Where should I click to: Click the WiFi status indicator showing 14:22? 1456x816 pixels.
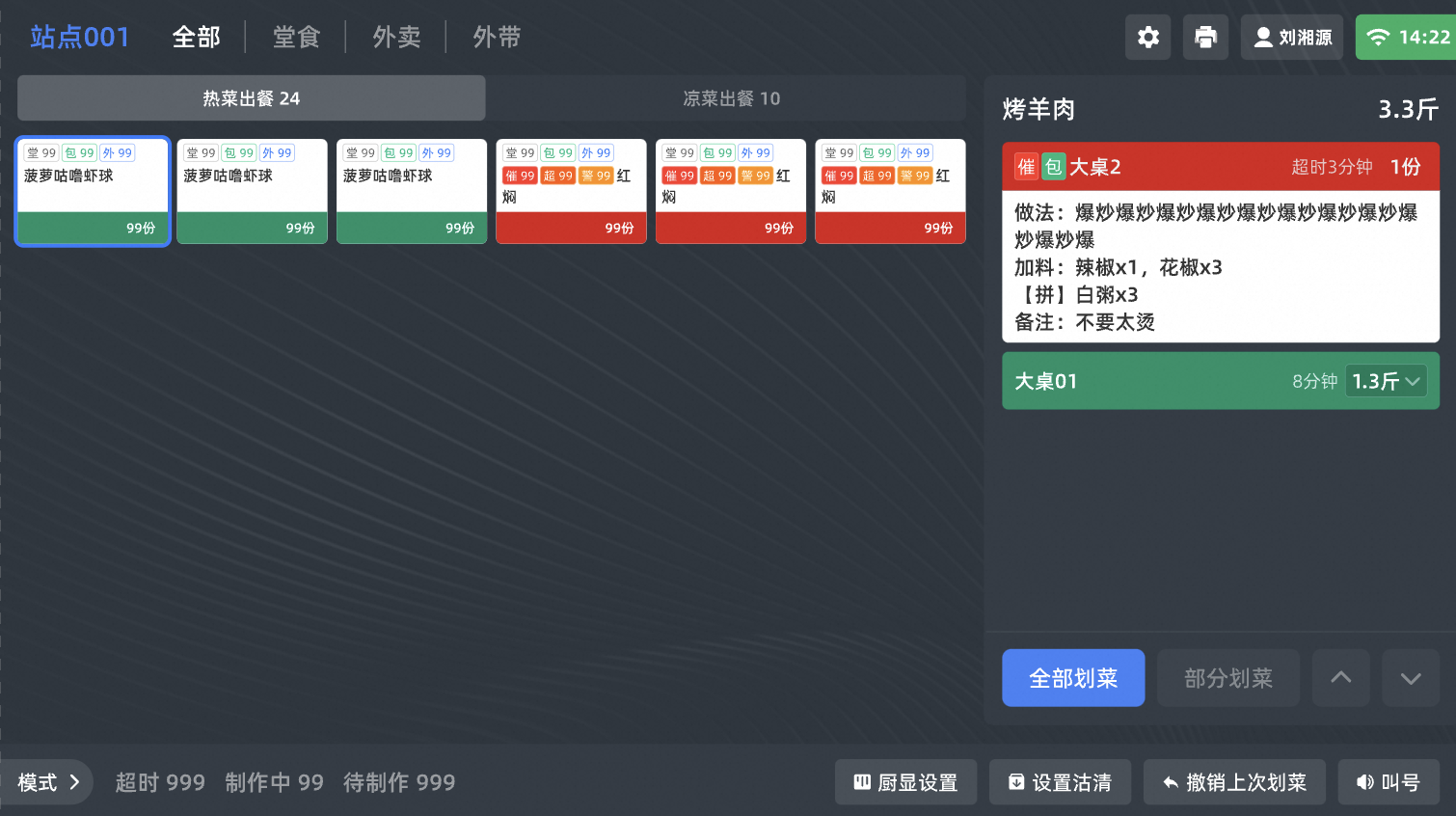point(1406,38)
